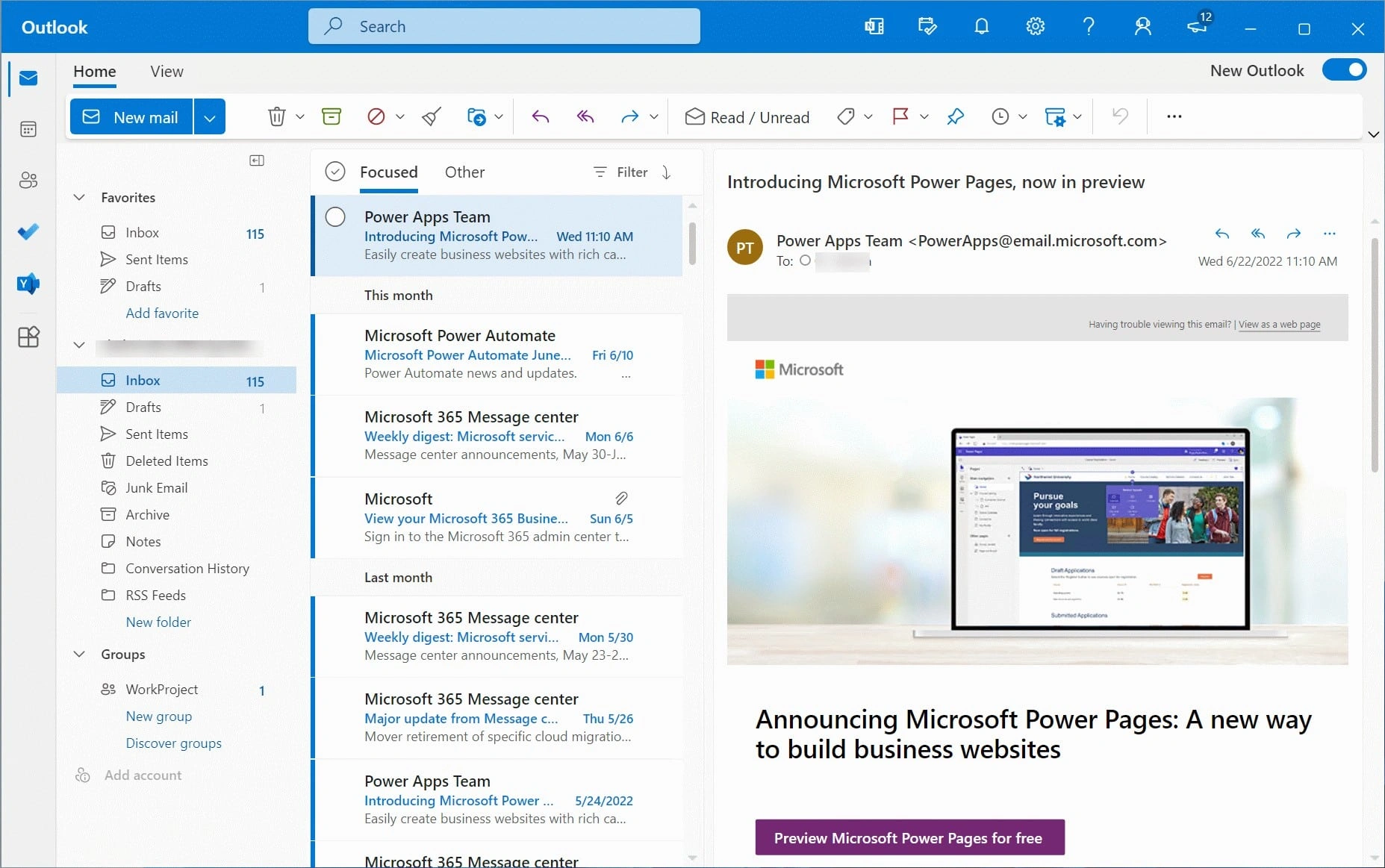
Task: Delete the message with the trash icon
Action: point(276,116)
